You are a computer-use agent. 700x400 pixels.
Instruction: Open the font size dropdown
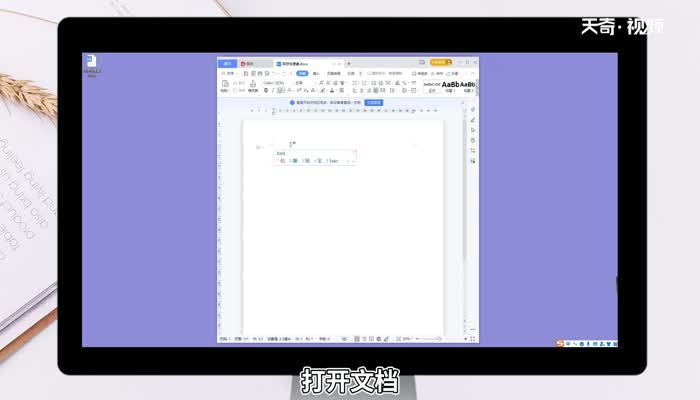[305, 83]
